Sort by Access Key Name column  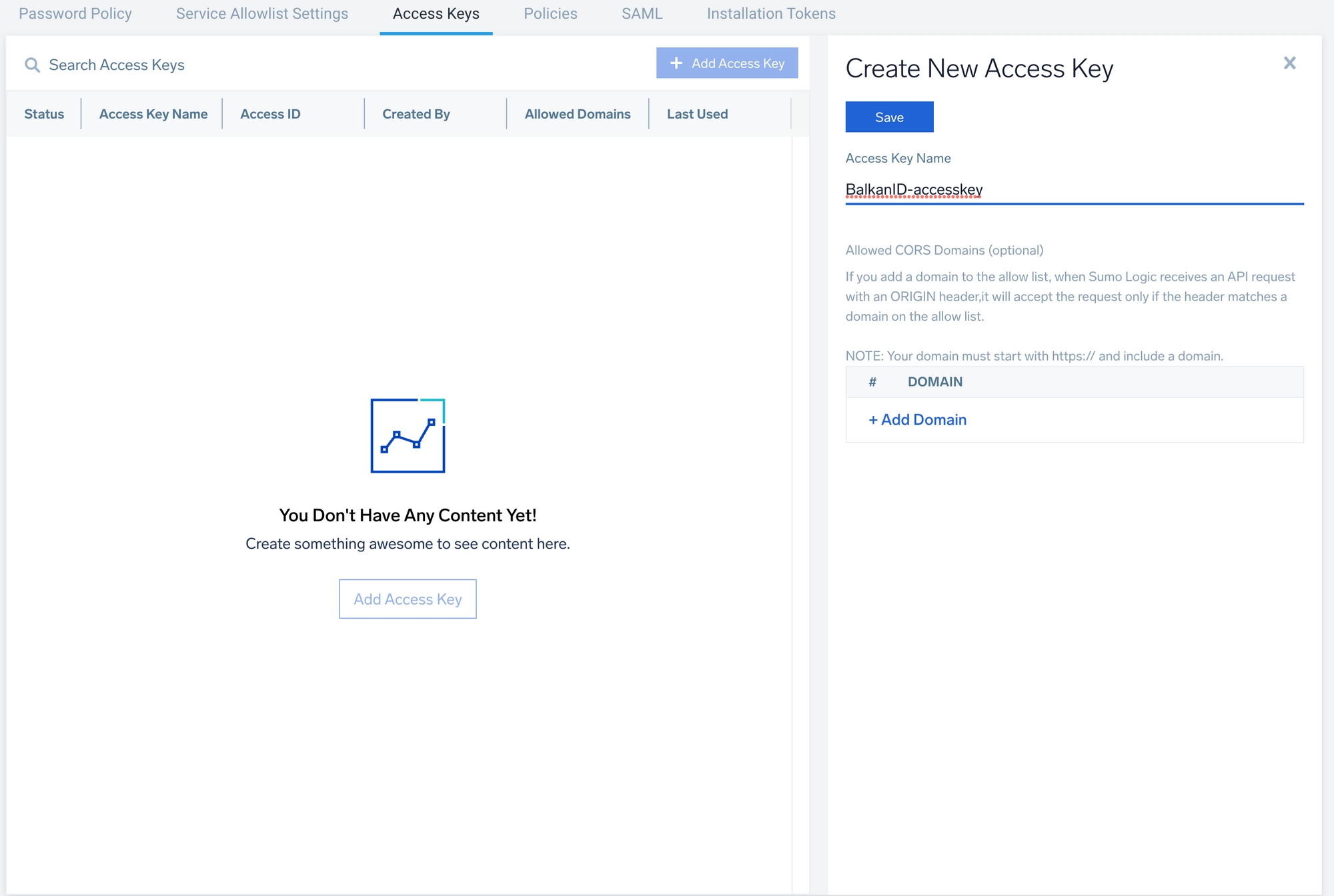(153, 114)
